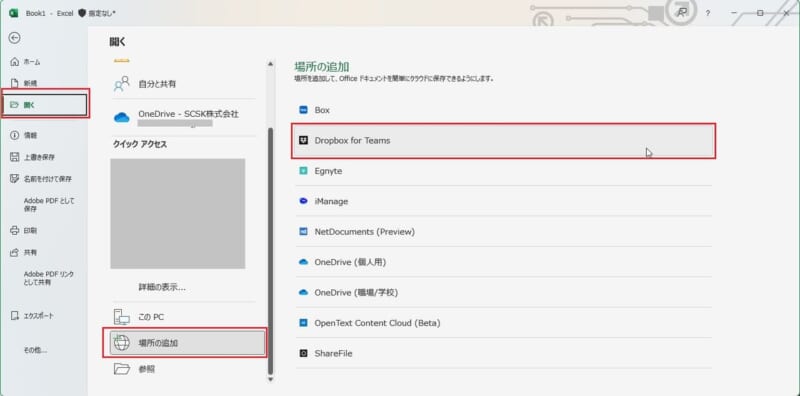This screenshot has width=800, height=396.
Task: Click the people icon for 自分と共有
Action: click(122, 84)
